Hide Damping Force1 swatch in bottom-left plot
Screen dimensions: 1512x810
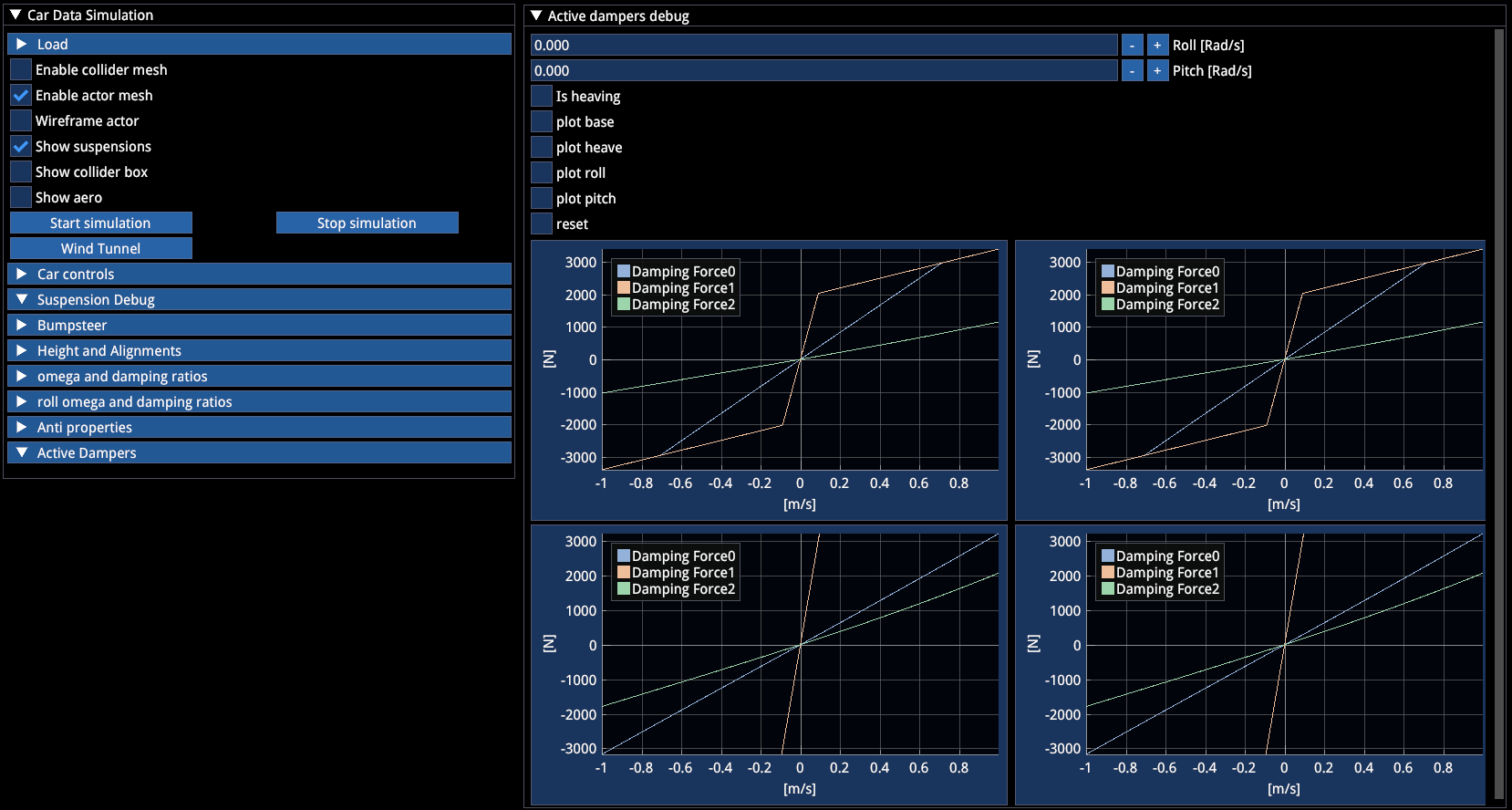click(624, 572)
